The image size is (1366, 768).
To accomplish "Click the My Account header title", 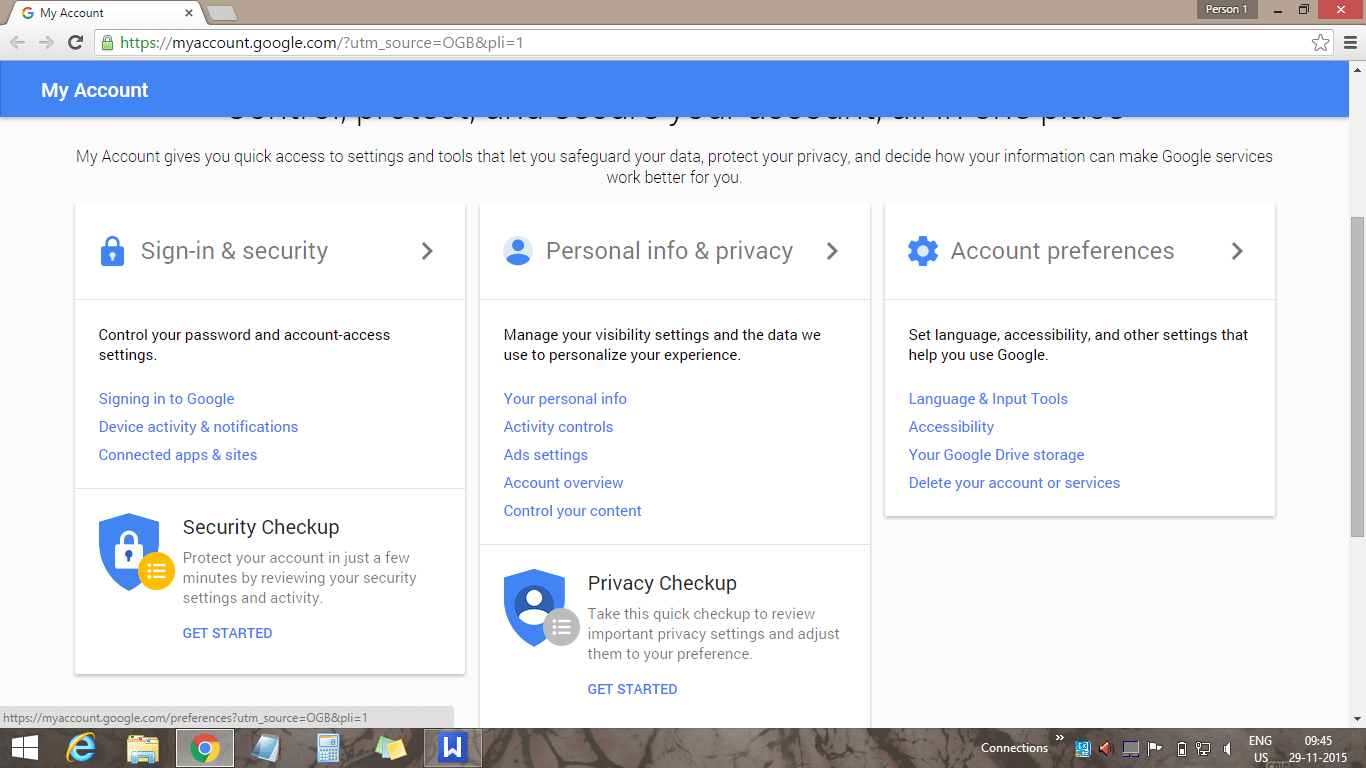I will (95, 90).
